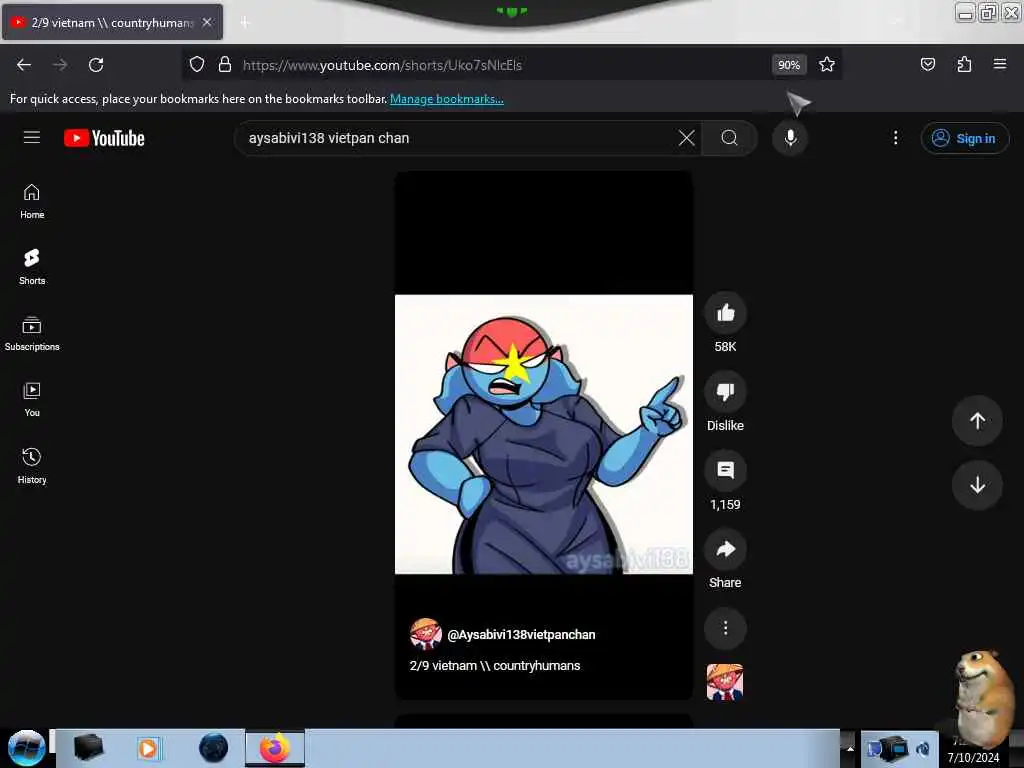
Task: Reset the 90% zoom indicator
Action: click(789, 65)
